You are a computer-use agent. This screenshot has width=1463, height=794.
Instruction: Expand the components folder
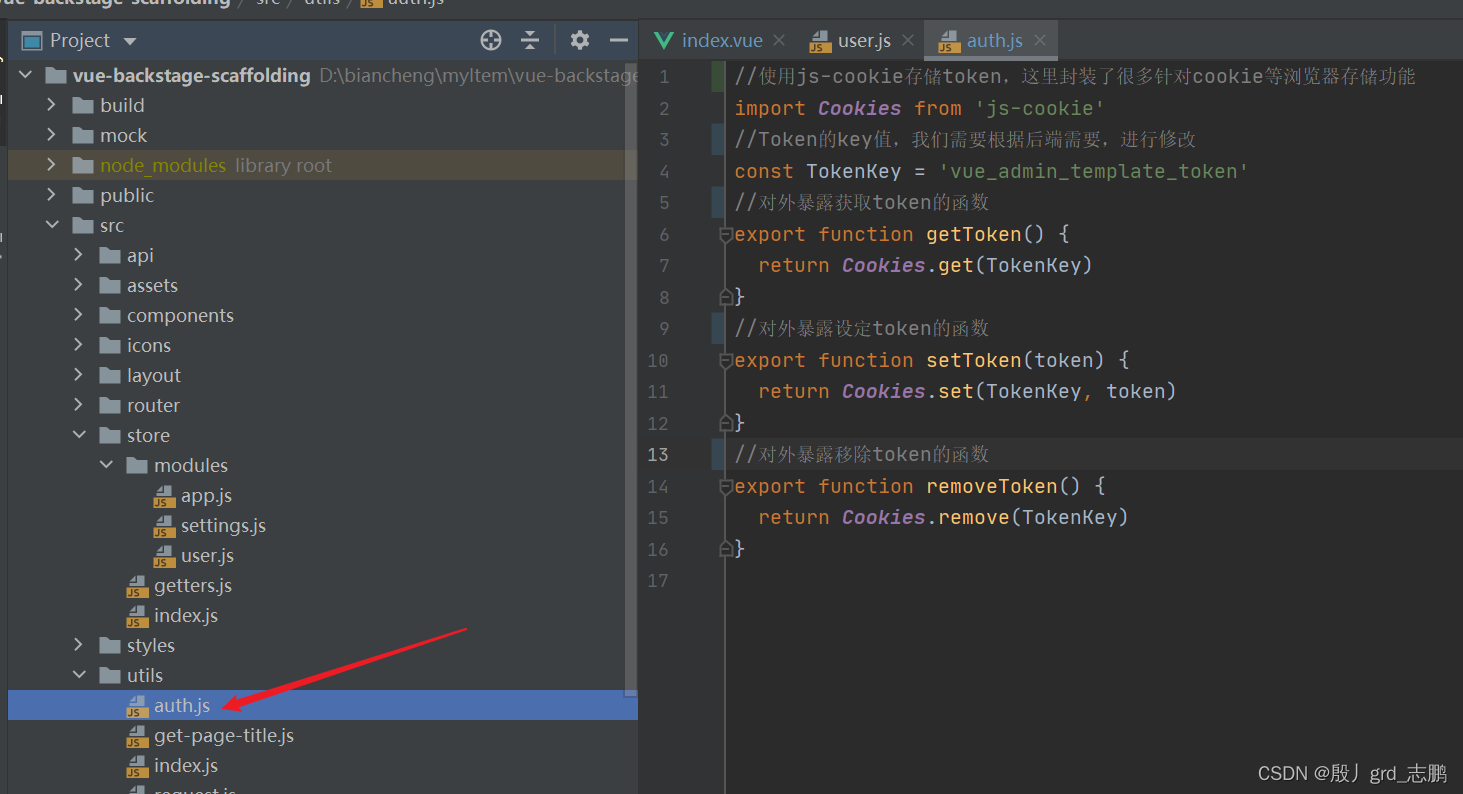(x=79, y=315)
